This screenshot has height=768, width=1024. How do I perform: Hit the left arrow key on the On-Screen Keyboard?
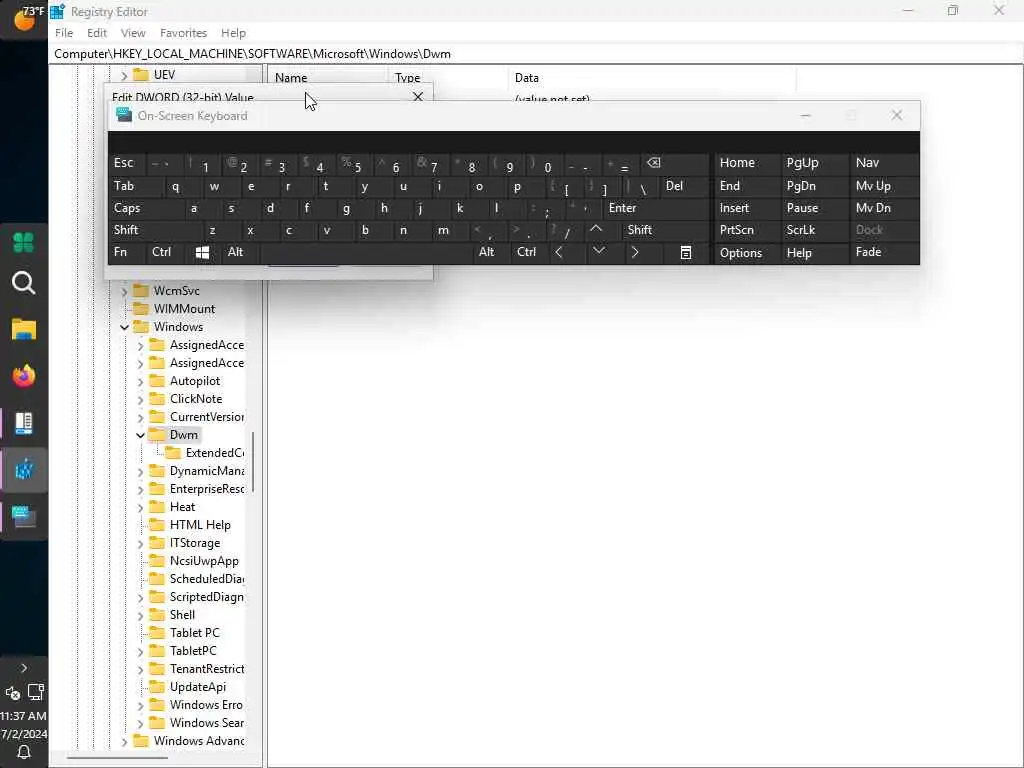tap(559, 252)
